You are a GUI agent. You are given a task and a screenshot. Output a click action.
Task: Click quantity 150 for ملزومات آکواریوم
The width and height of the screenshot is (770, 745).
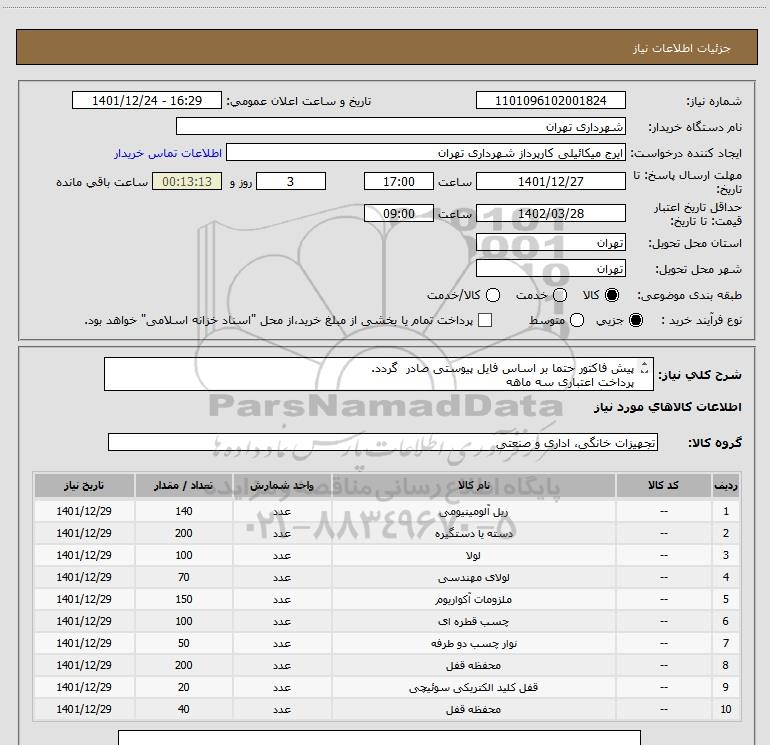point(184,600)
